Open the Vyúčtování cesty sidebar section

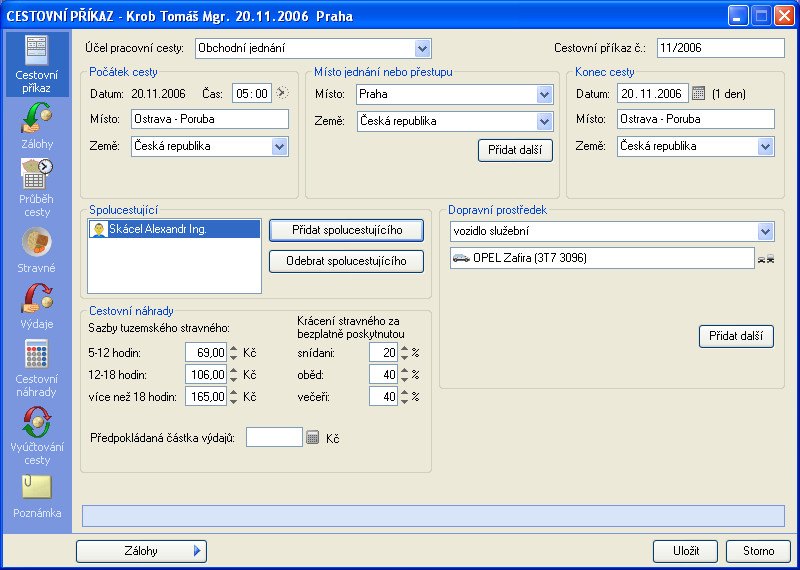(x=37, y=436)
